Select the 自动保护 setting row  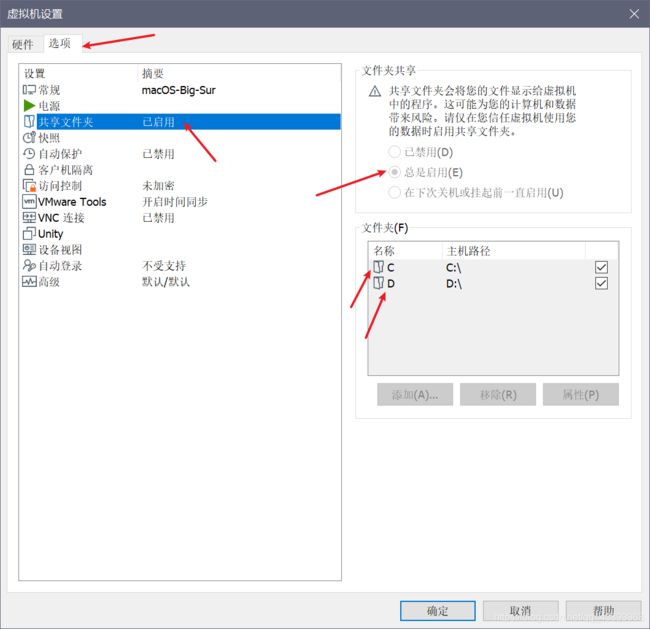[x=181, y=153]
